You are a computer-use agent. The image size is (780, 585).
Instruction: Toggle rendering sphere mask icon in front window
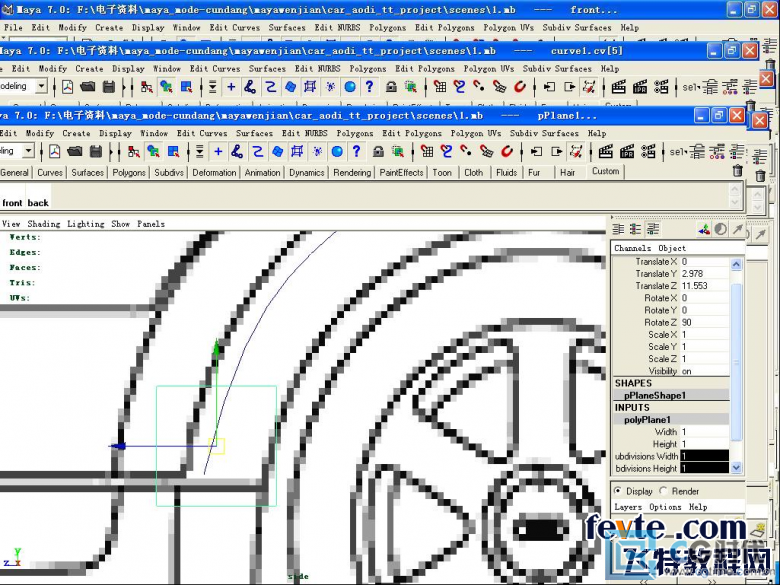337,151
